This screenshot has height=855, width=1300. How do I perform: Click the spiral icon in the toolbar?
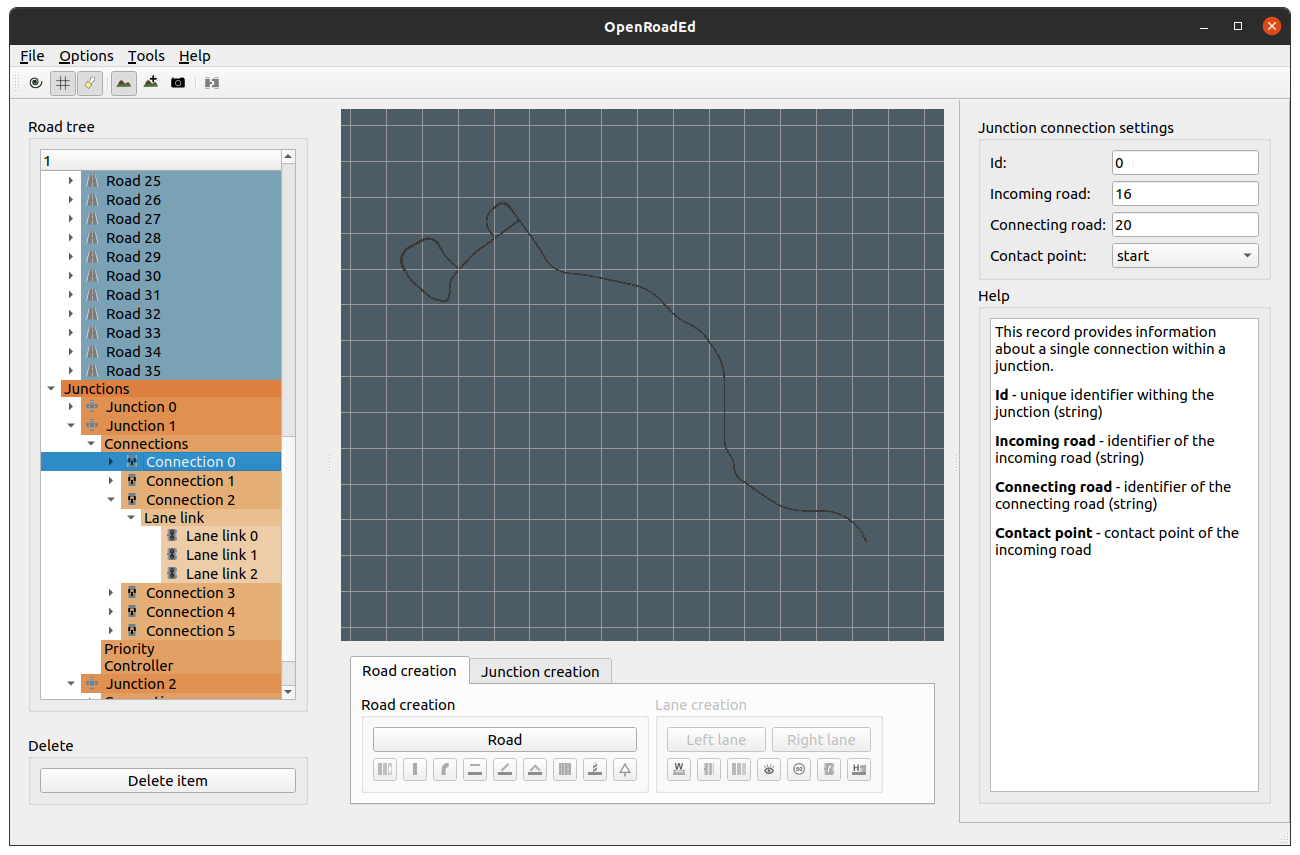coord(36,83)
